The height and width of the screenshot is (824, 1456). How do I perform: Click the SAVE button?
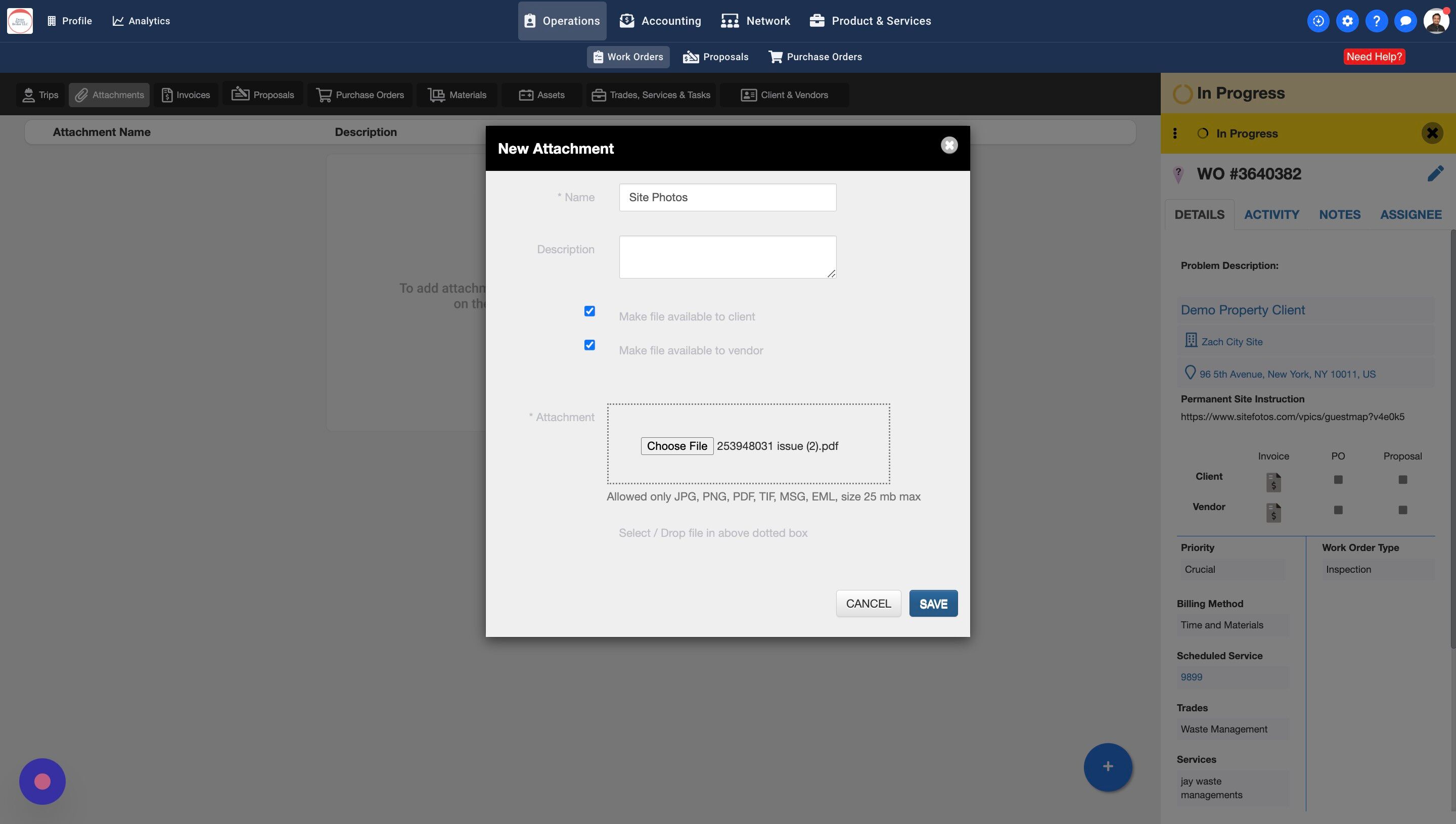coord(933,603)
